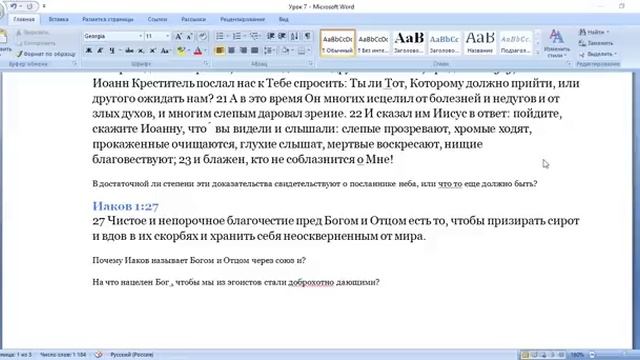Redo action in quick access toolbar
Screen dimensions: 640x360
click(29, 6)
